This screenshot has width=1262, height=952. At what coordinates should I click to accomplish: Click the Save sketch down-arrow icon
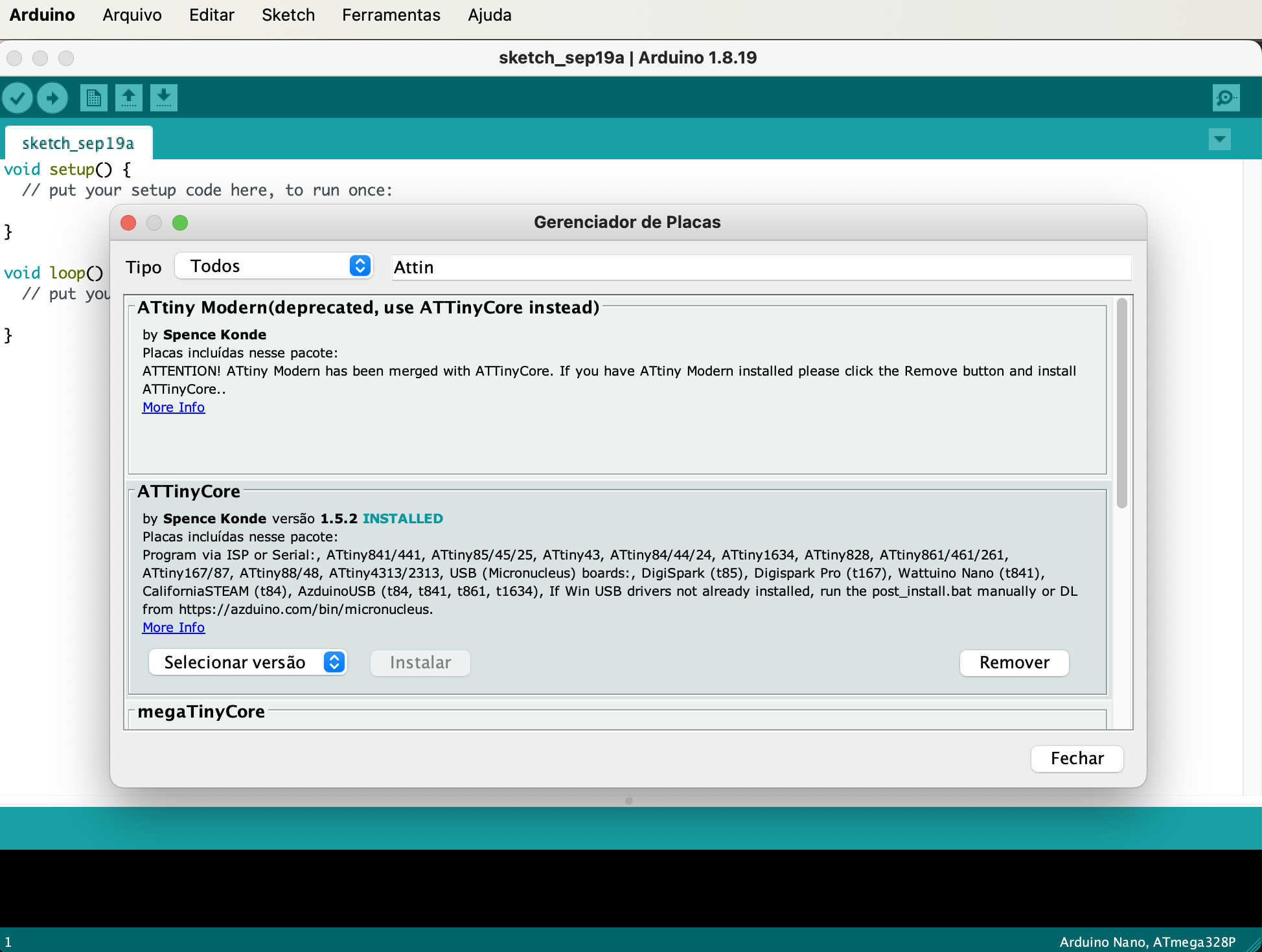pos(164,98)
